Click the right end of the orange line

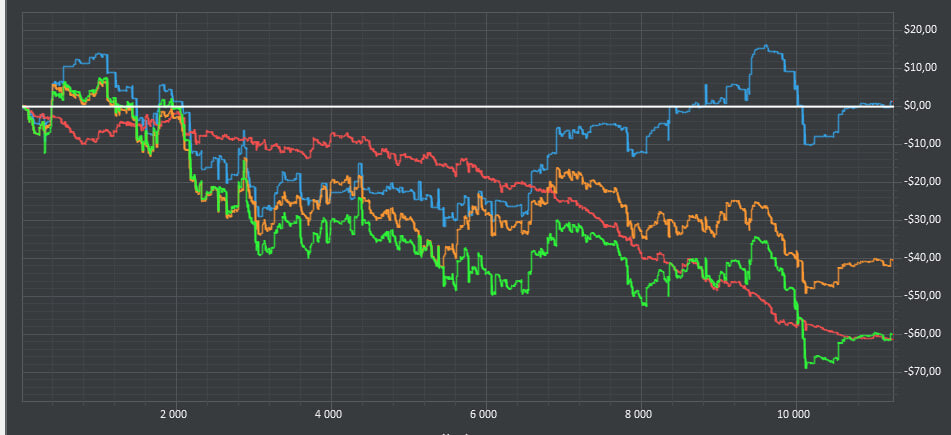891,261
